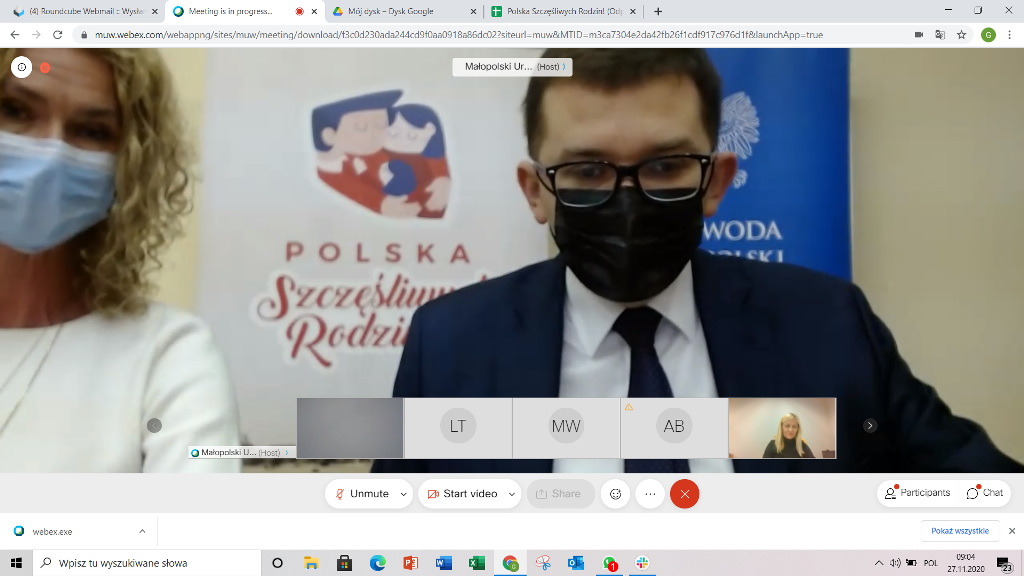This screenshot has height=576, width=1024.
Task: Click the POL language indicator
Action: pos(931,563)
